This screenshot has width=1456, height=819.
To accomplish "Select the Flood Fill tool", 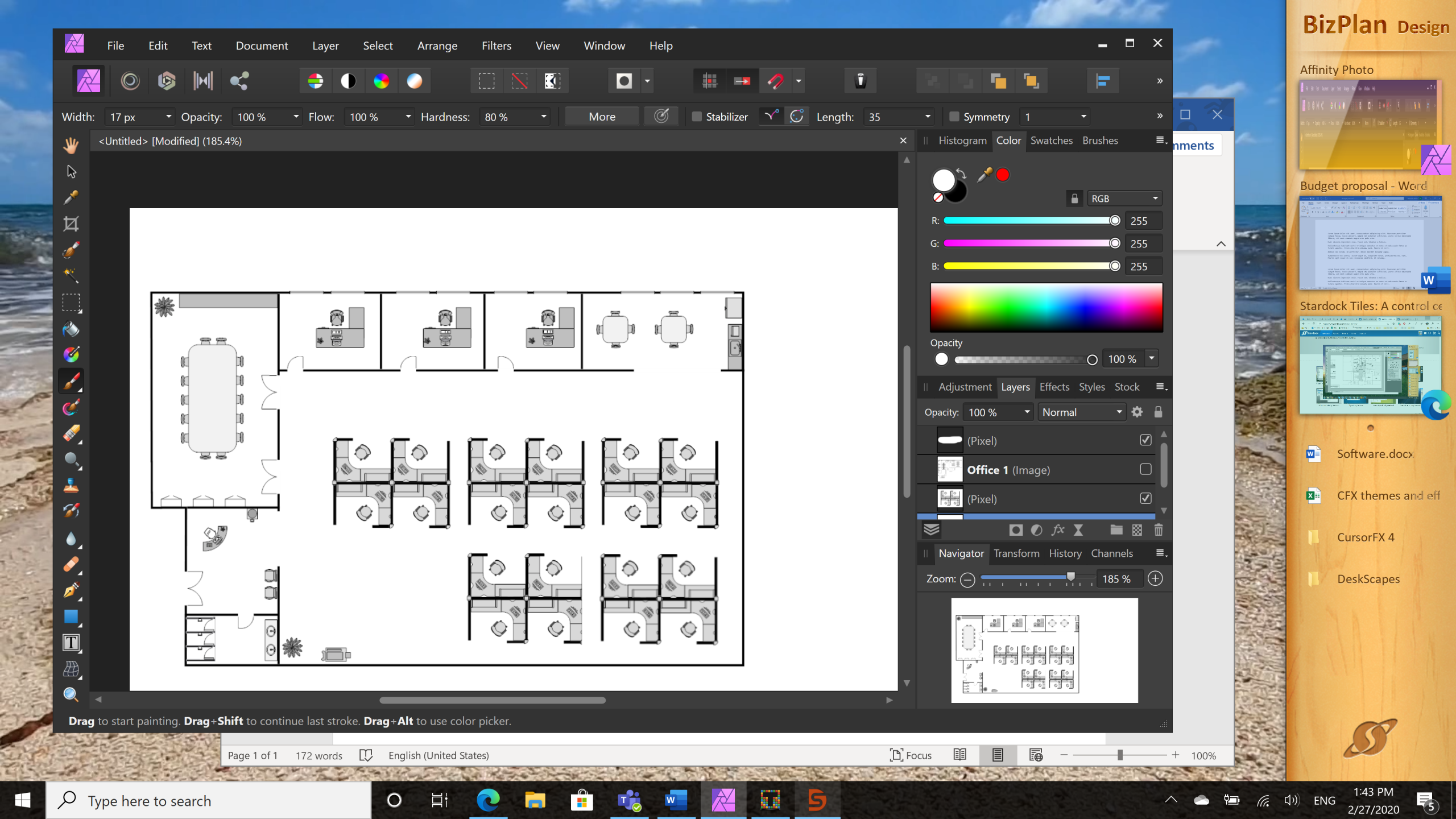I will pos(71,329).
